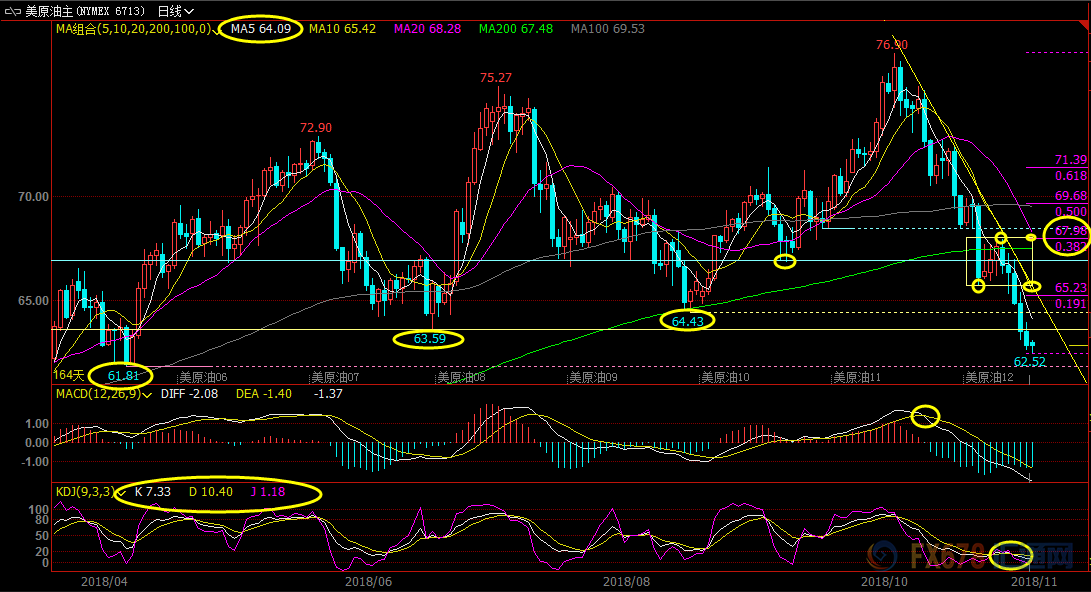Click the MA10 65.42 value
1091x592 pixels.
click(342, 29)
